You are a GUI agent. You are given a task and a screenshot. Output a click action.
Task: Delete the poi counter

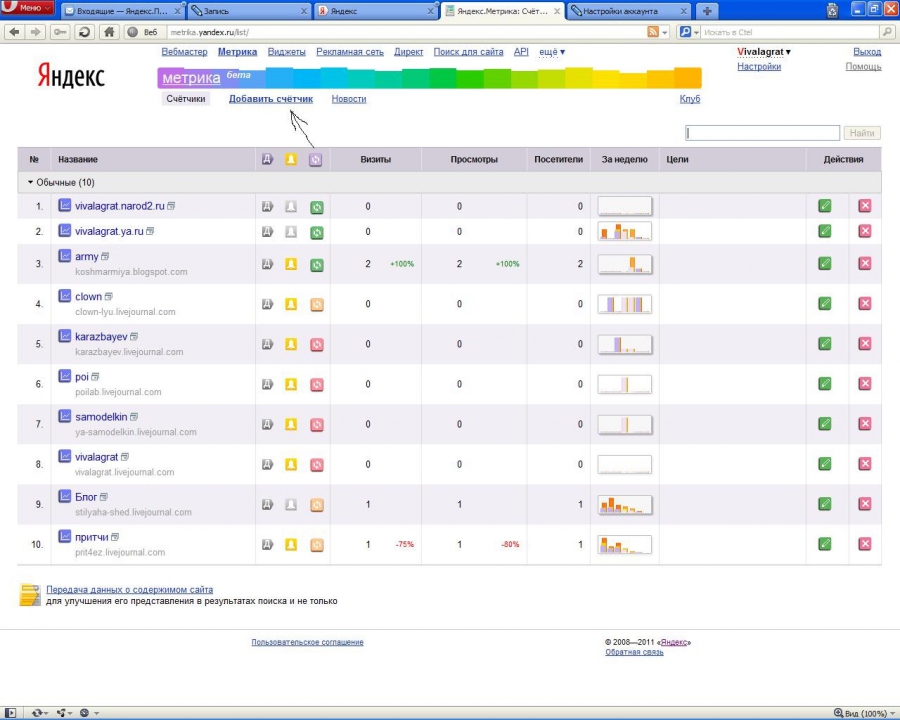(865, 384)
